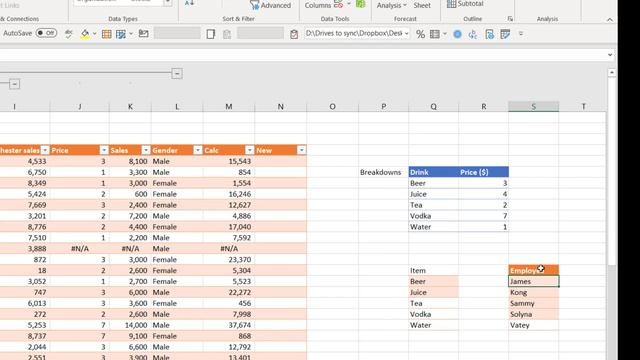The image size is (640, 360).
Task: Click the blue format-as-table icon
Action: [121, 34]
